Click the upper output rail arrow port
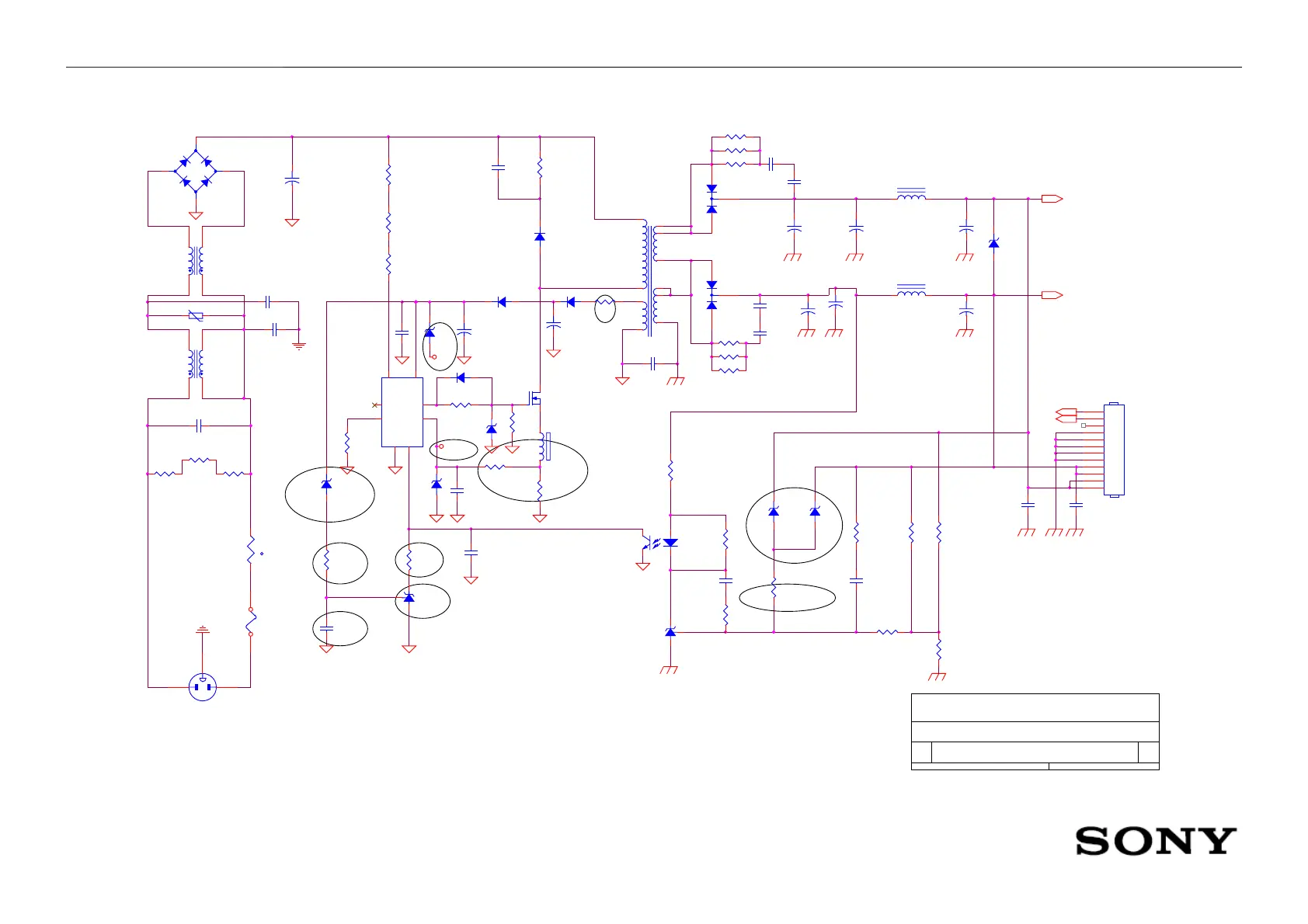This screenshot has height=924, width=1308. tap(1052, 199)
